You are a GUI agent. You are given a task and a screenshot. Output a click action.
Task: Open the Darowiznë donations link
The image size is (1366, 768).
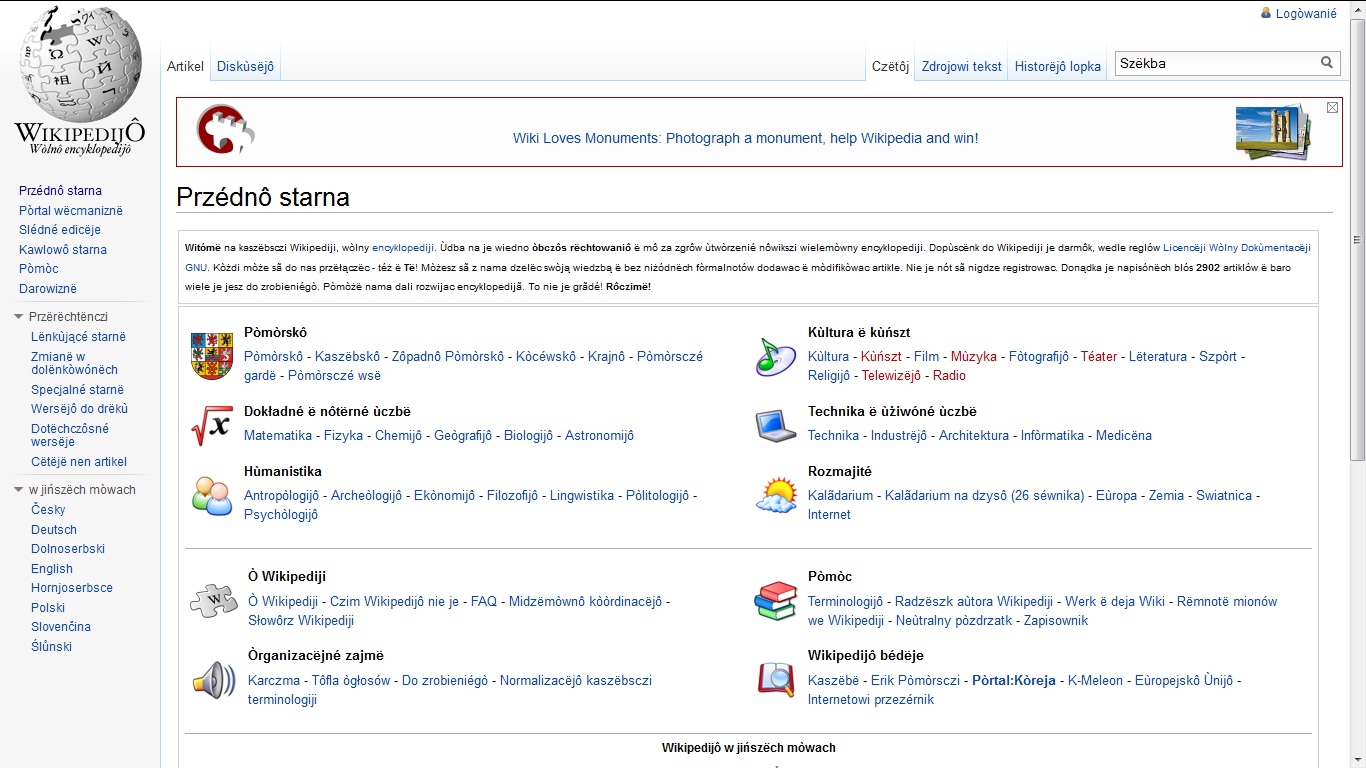48,289
